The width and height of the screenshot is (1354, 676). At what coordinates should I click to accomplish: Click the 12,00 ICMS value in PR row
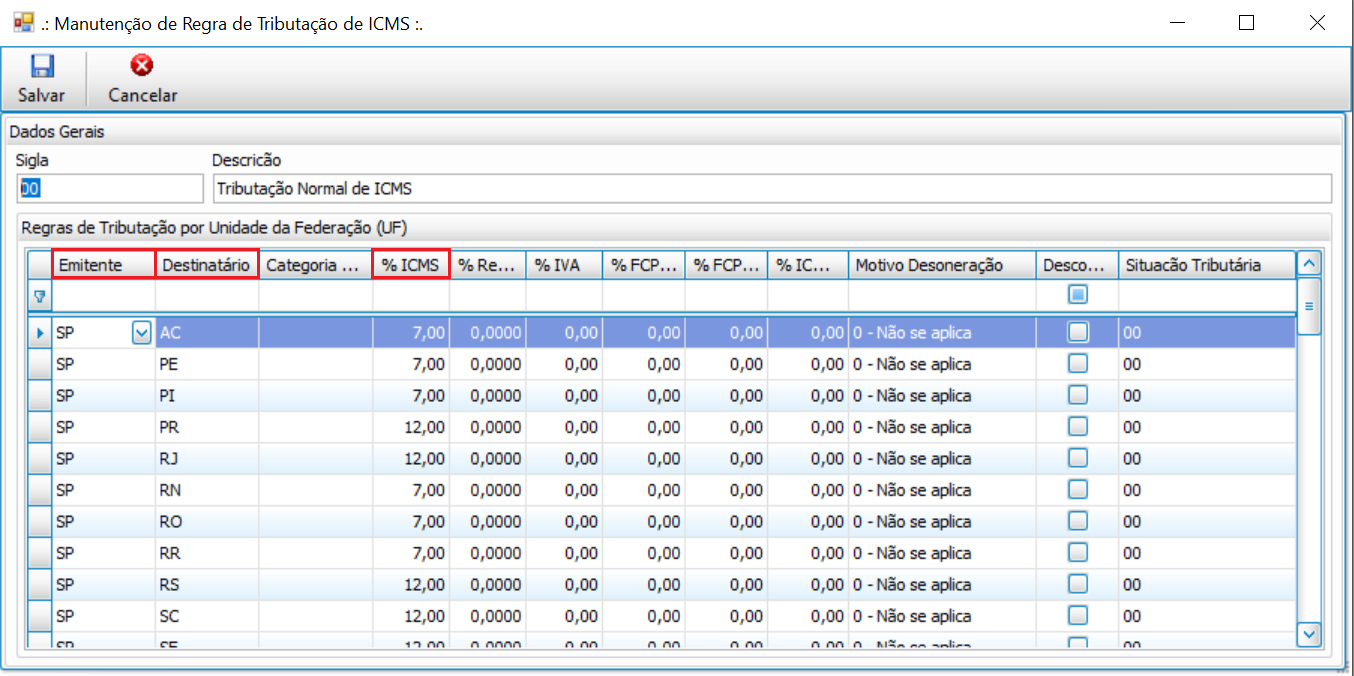(x=411, y=427)
